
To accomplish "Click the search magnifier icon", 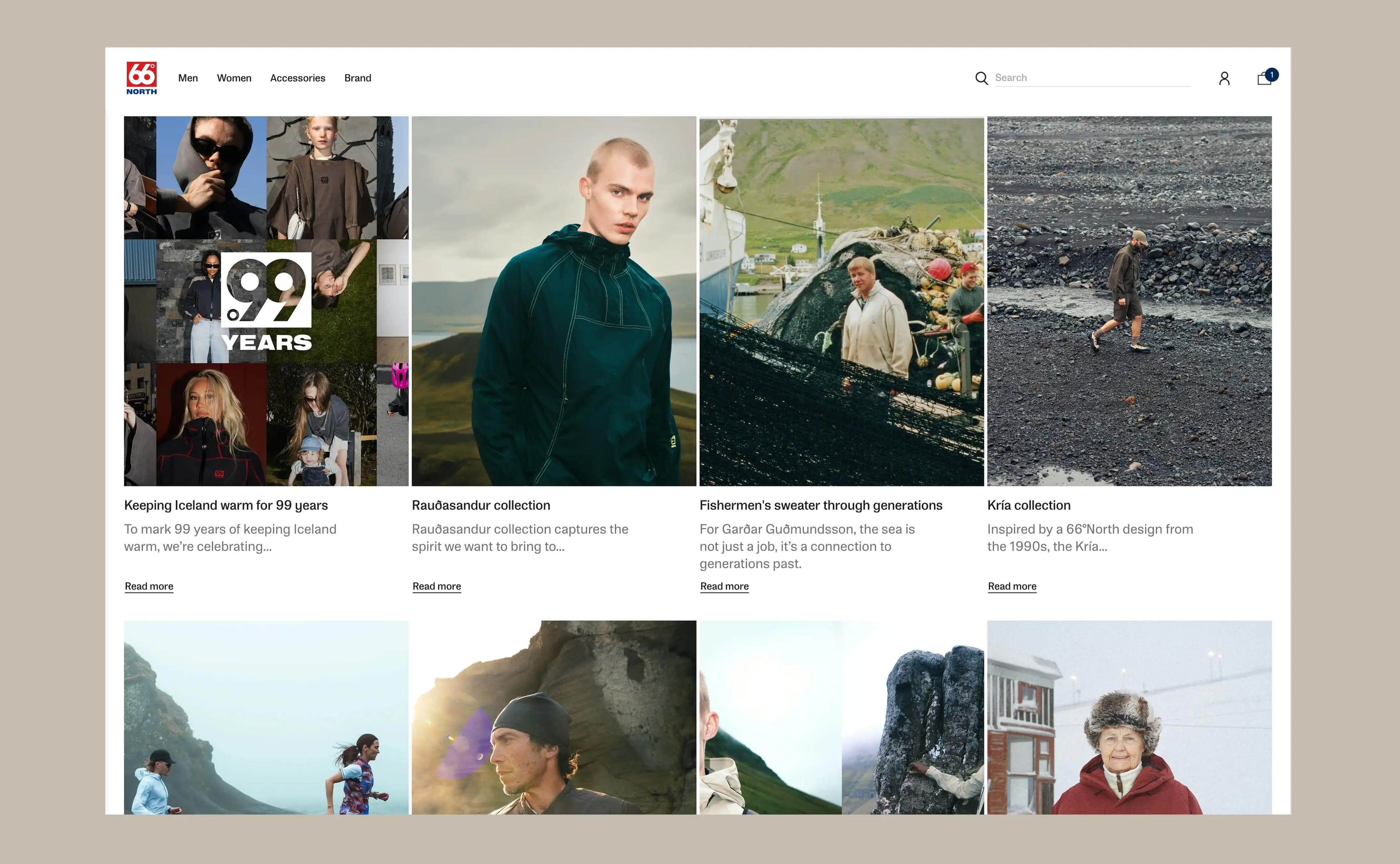I will 981,78.
